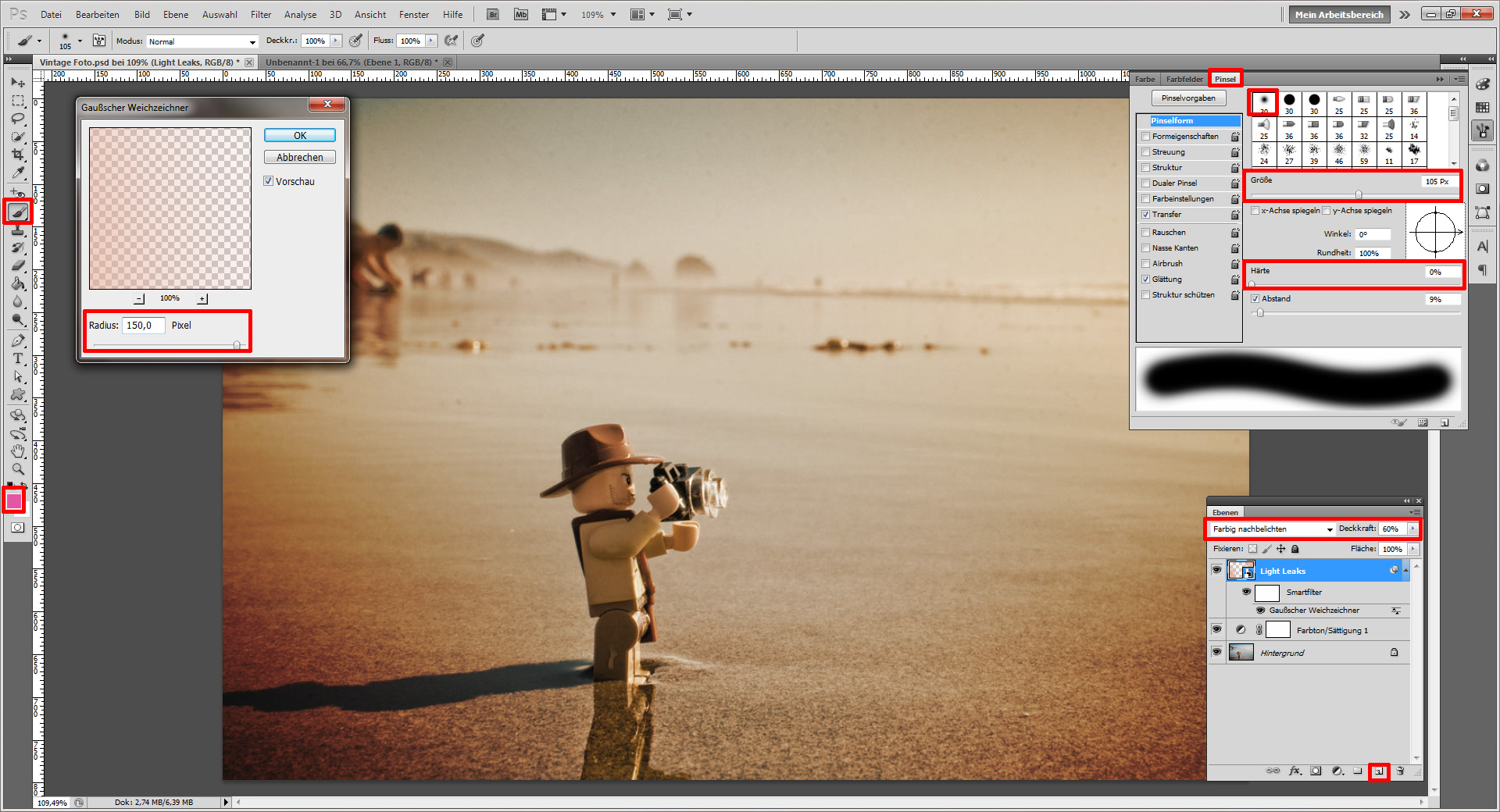Screen dimensions: 1500x812
Task: Pick the Lasso tool
Action: 18,119
